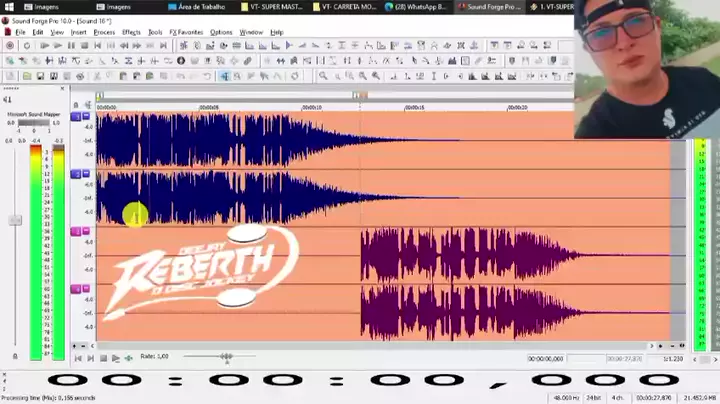Screen dimensions: 720x404
Task: Click the black histogram icon in second toolbar row
Action: (x=452, y=61)
